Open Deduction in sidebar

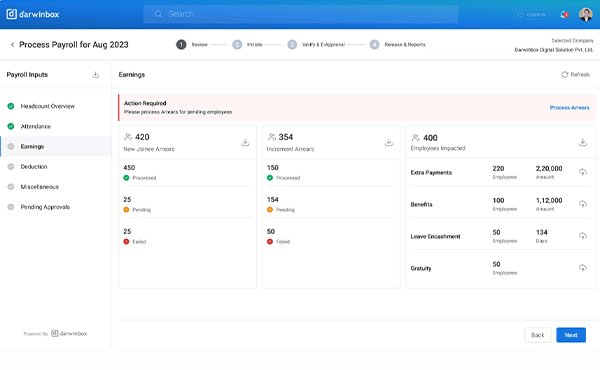click(x=34, y=167)
